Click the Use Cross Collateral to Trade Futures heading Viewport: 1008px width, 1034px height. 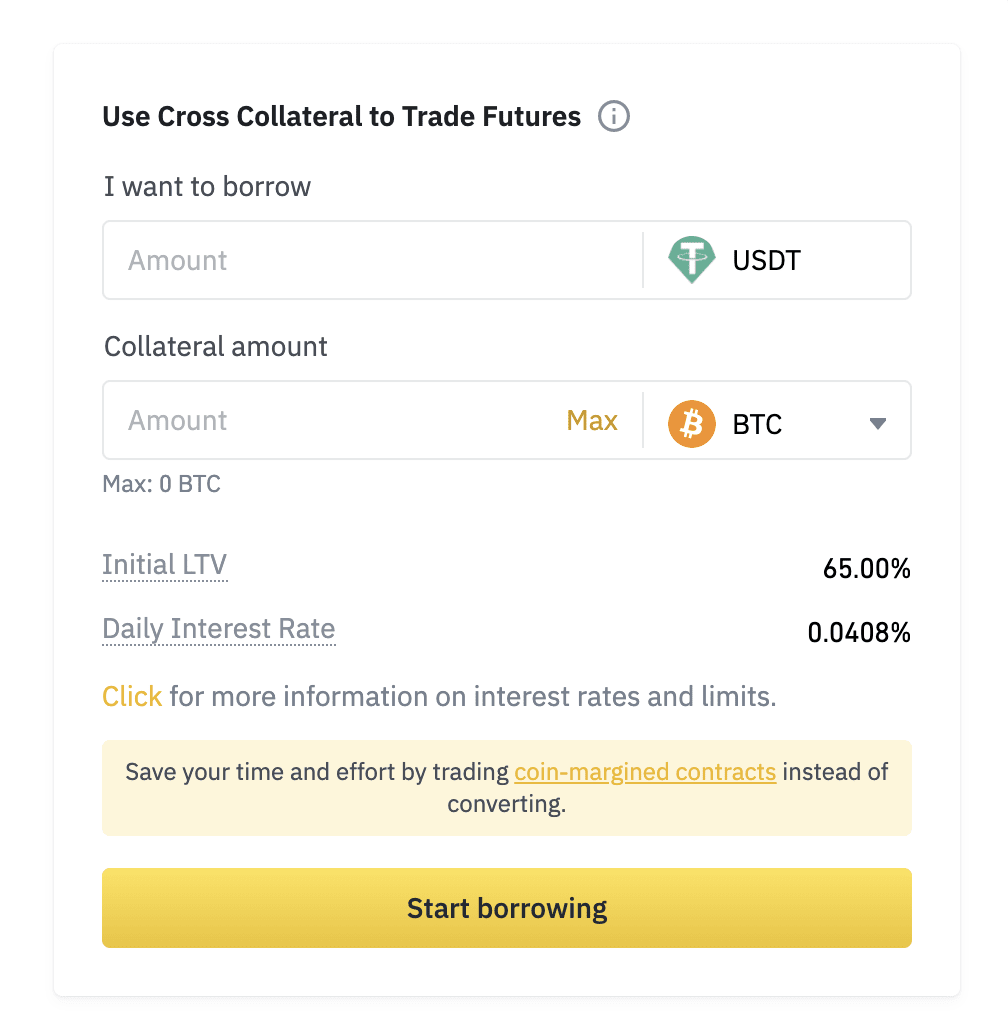point(341,117)
